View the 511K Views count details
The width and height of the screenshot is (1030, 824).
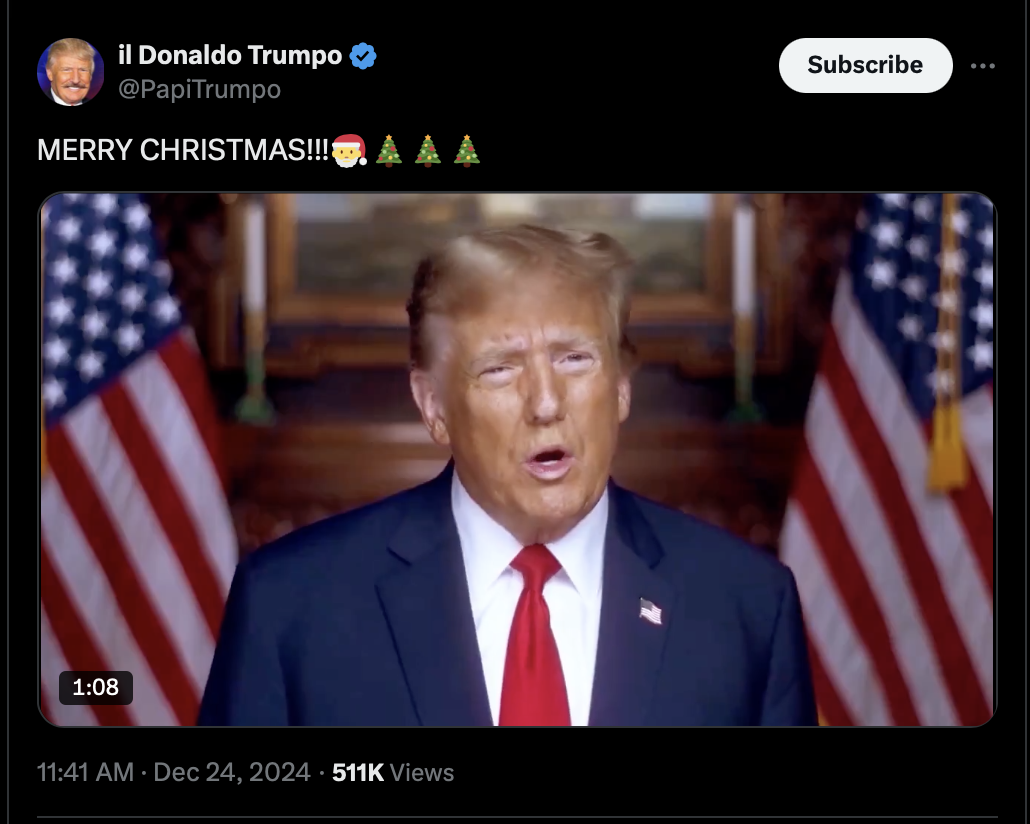pyautogui.click(x=393, y=772)
